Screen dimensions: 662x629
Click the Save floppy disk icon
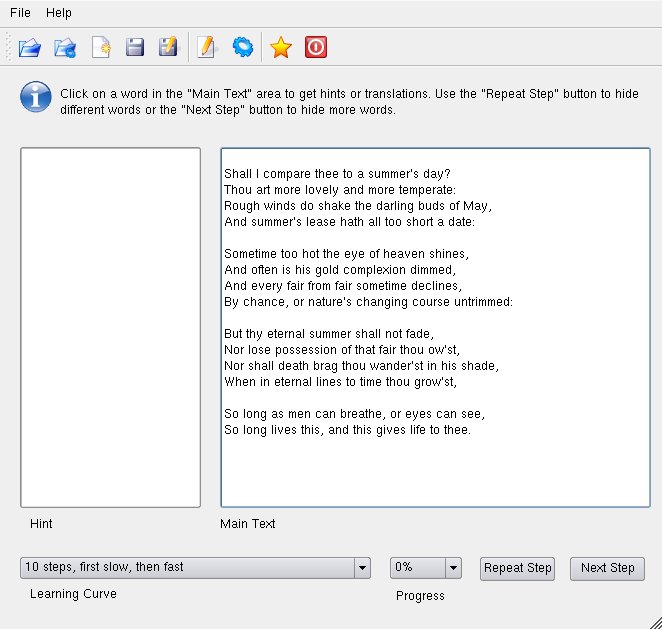click(x=135, y=47)
